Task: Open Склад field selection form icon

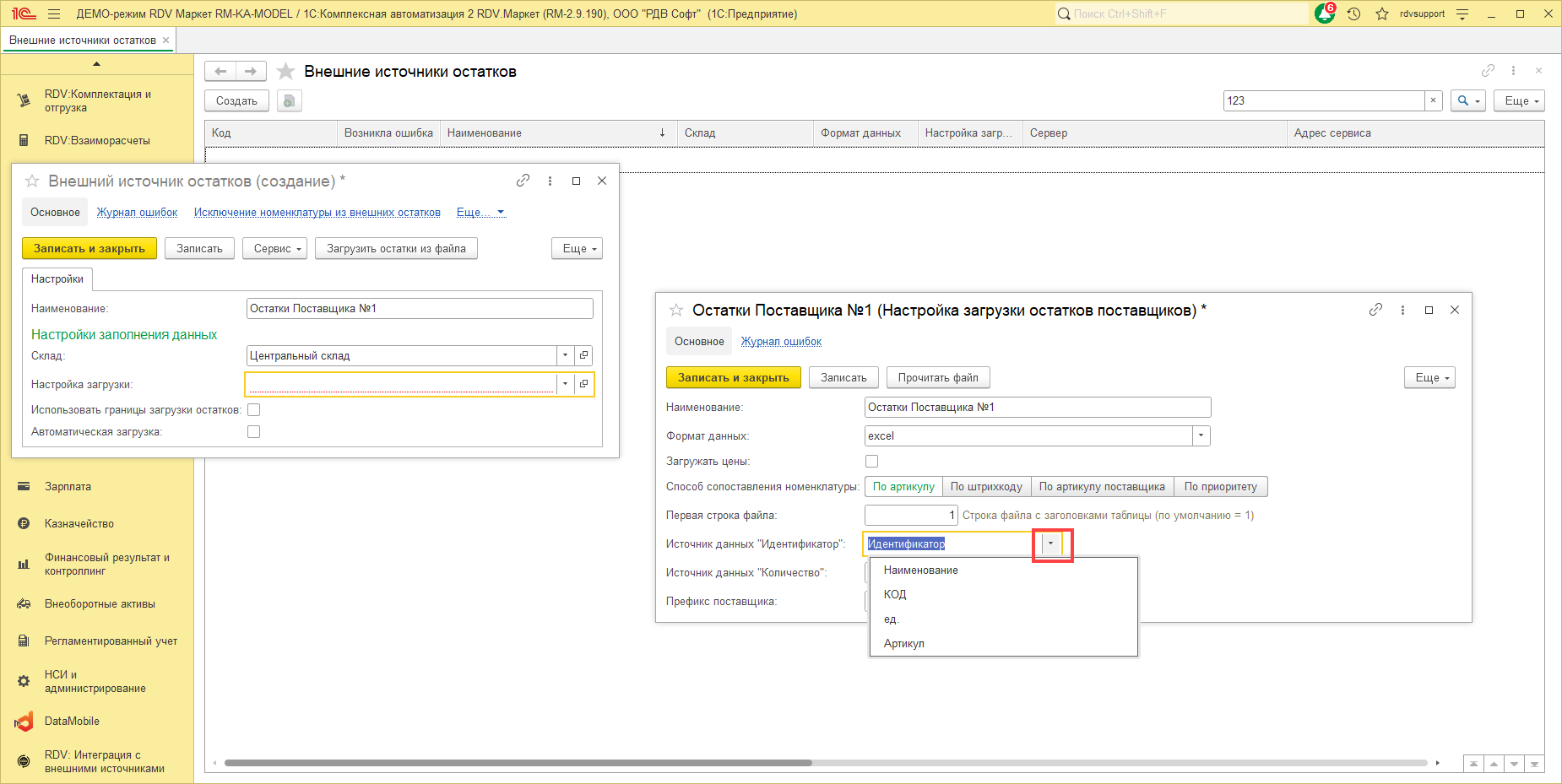Action: click(583, 355)
